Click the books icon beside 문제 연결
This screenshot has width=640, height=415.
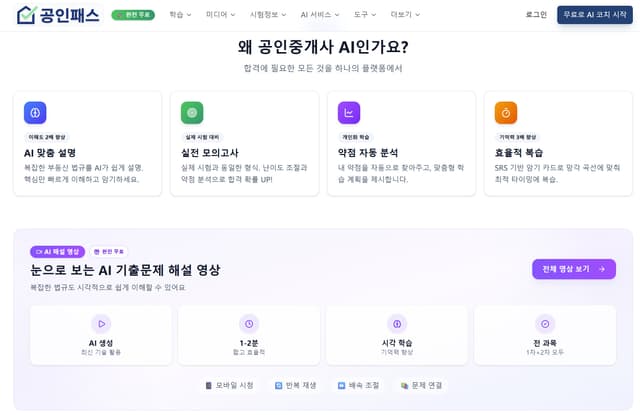pos(404,385)
